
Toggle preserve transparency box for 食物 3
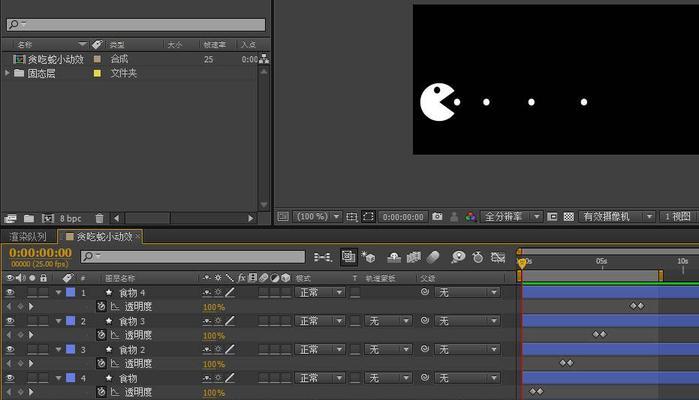[355, 321]
